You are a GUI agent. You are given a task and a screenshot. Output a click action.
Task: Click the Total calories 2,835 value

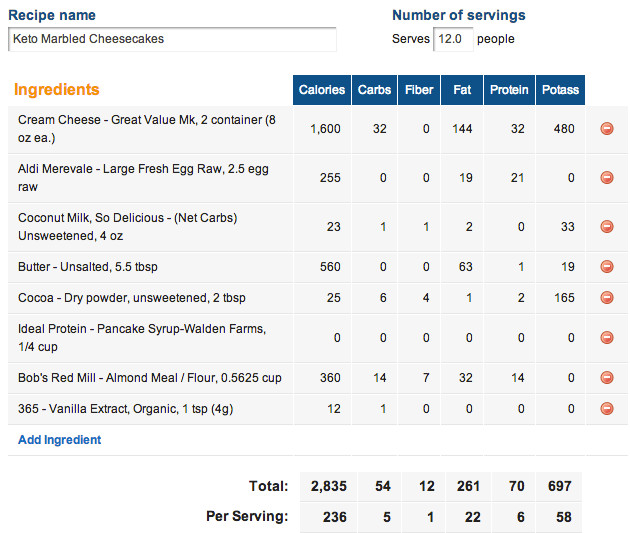[329, 486]
